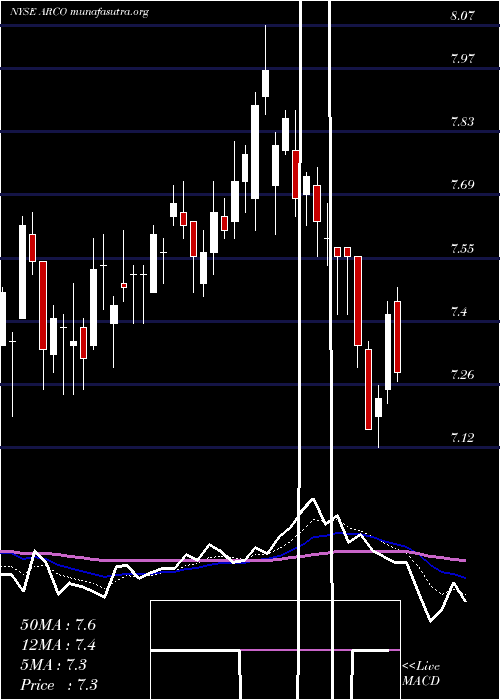Click the 'NYSE ARCO munafasutra.org' chart title
Screen dimensions: 500x700
(x=79, y=12)
